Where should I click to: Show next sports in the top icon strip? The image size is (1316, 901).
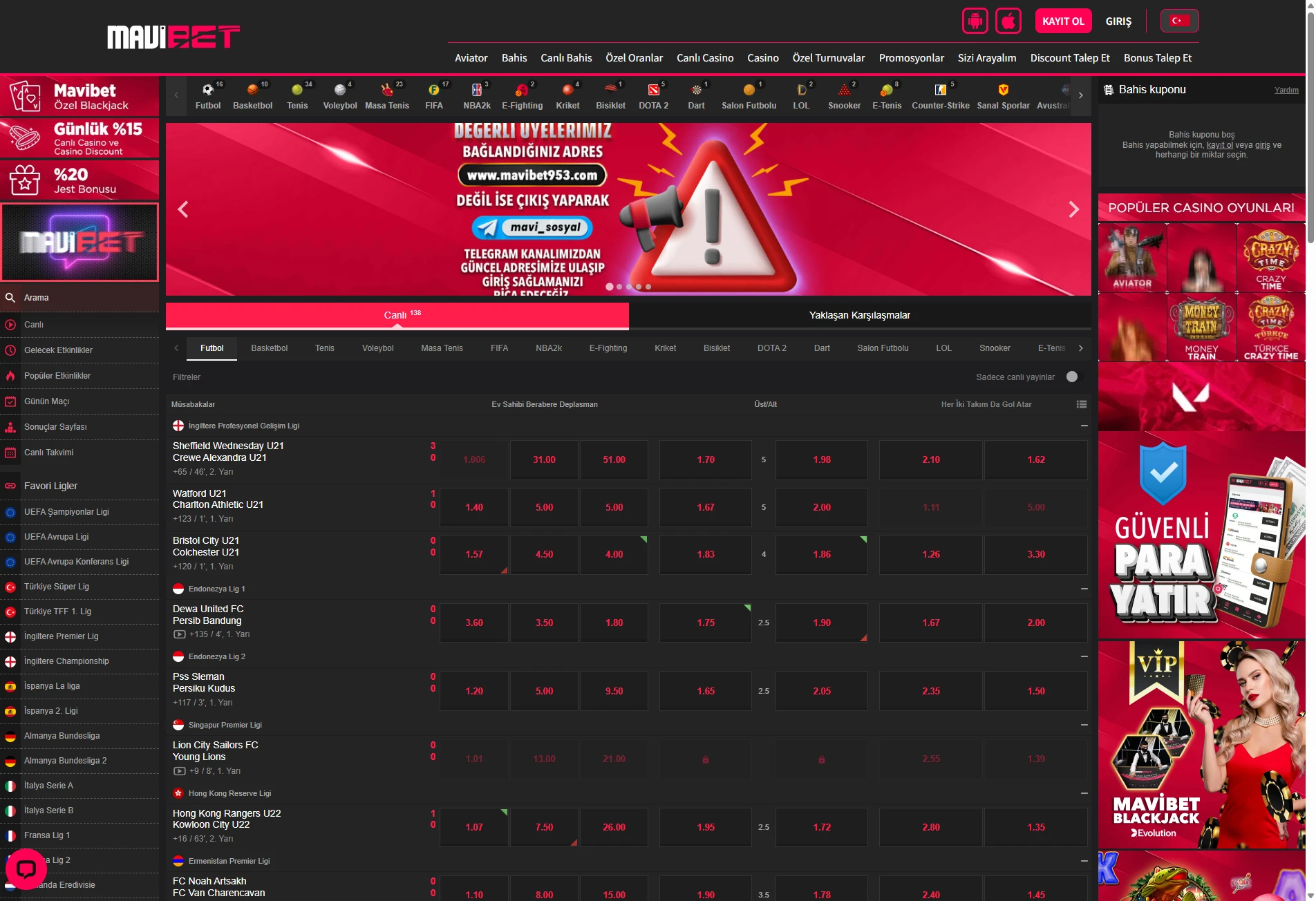(1081, 95)
